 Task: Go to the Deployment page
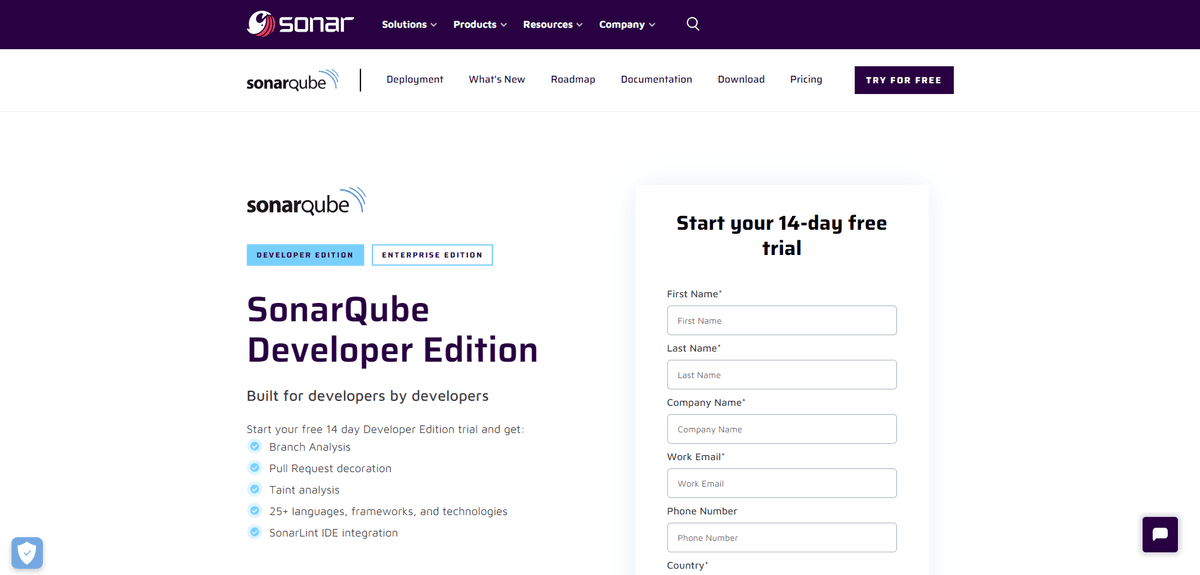tap(415, 79)
